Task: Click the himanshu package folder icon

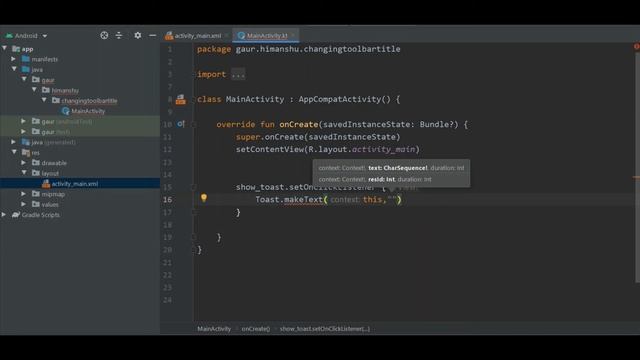Action: 46,90
